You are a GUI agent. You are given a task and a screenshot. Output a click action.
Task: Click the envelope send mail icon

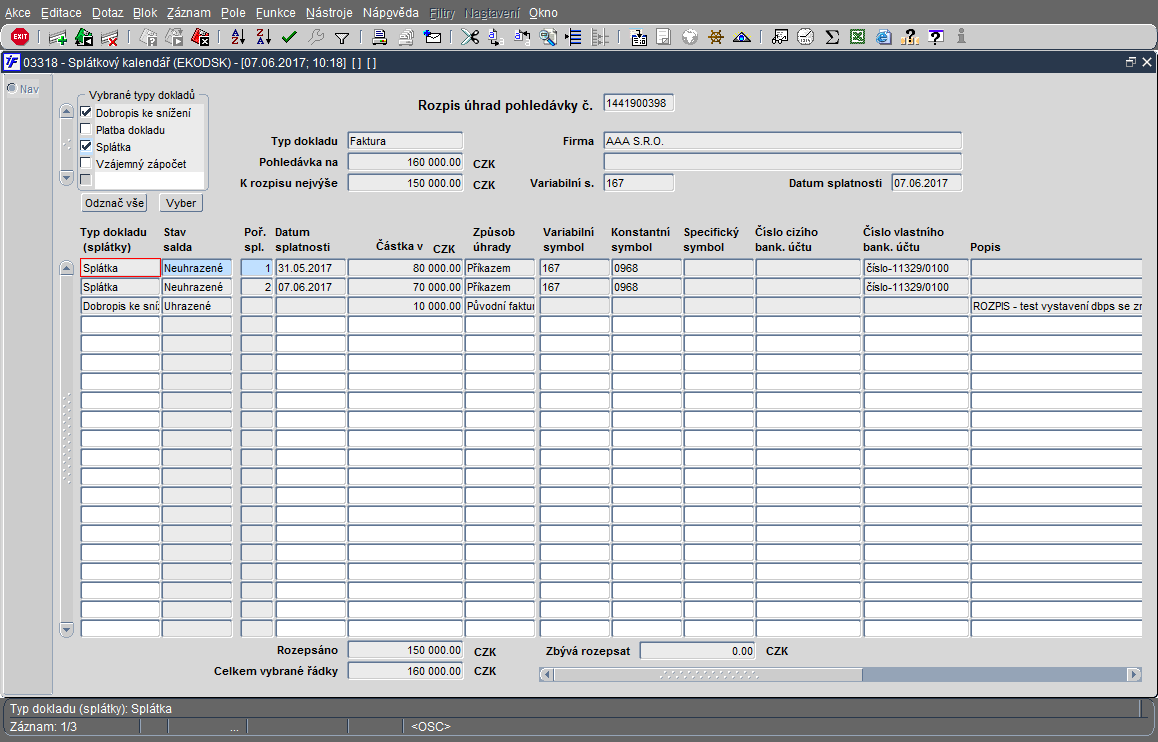click(x=433, y=36)
